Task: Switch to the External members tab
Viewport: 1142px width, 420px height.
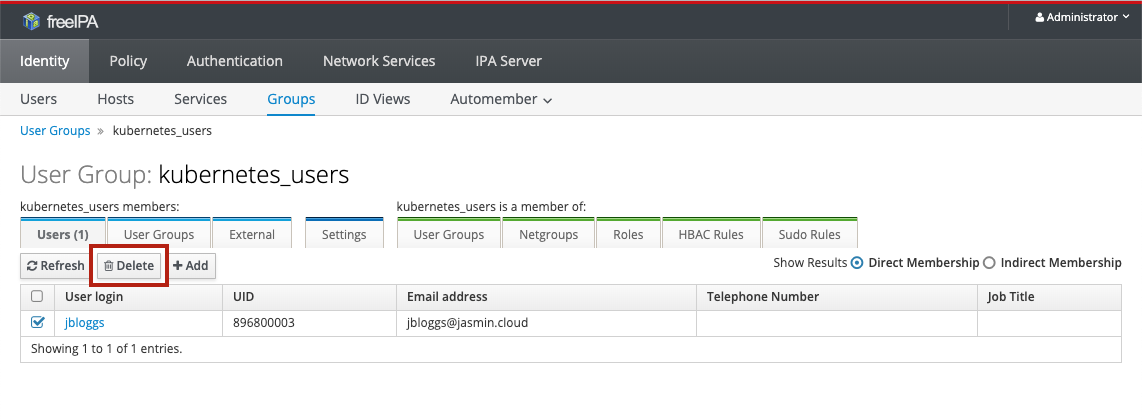Action: click(x=252, y=234)
